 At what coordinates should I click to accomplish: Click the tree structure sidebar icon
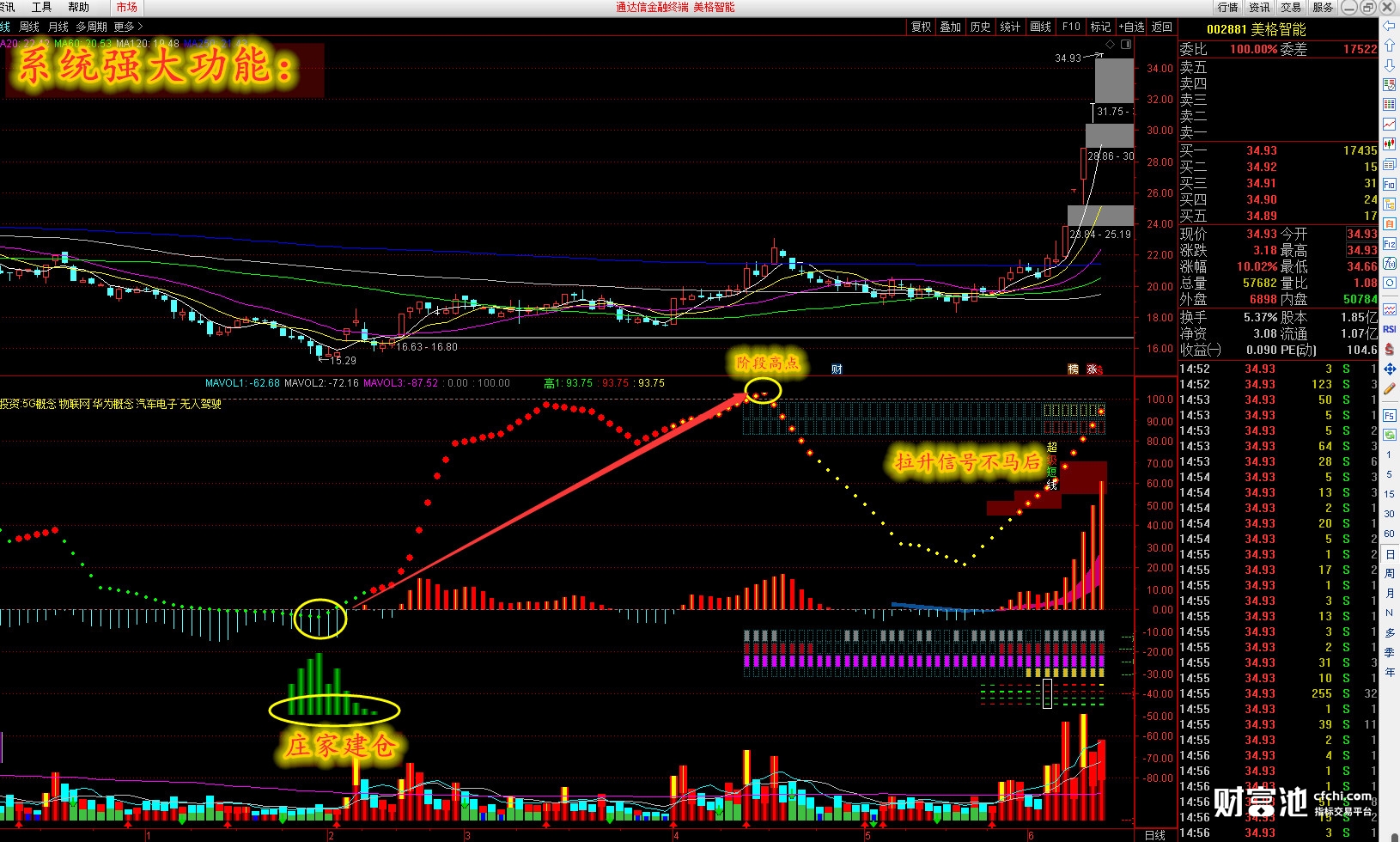click(x=1389, y=204)
